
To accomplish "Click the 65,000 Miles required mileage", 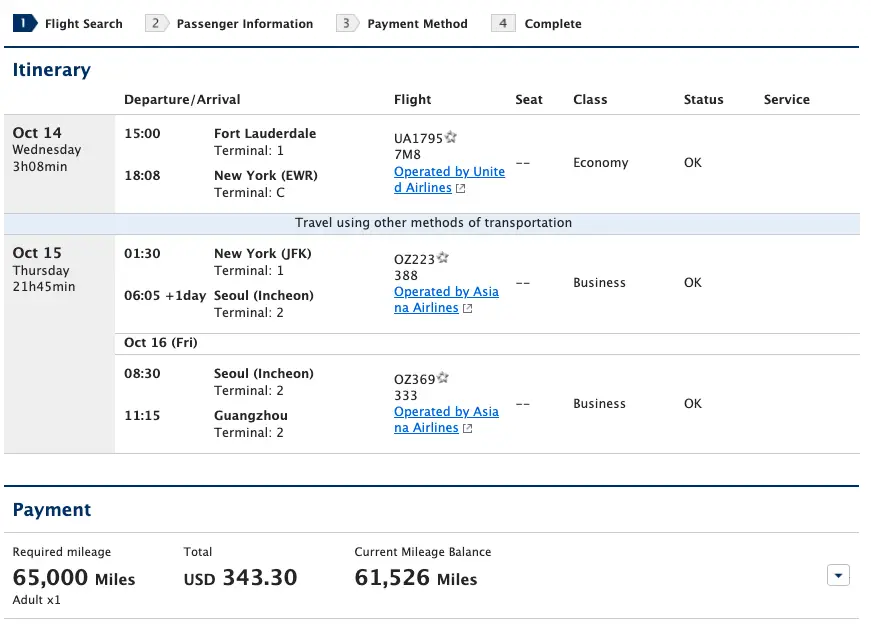I will tap(73, 578).
